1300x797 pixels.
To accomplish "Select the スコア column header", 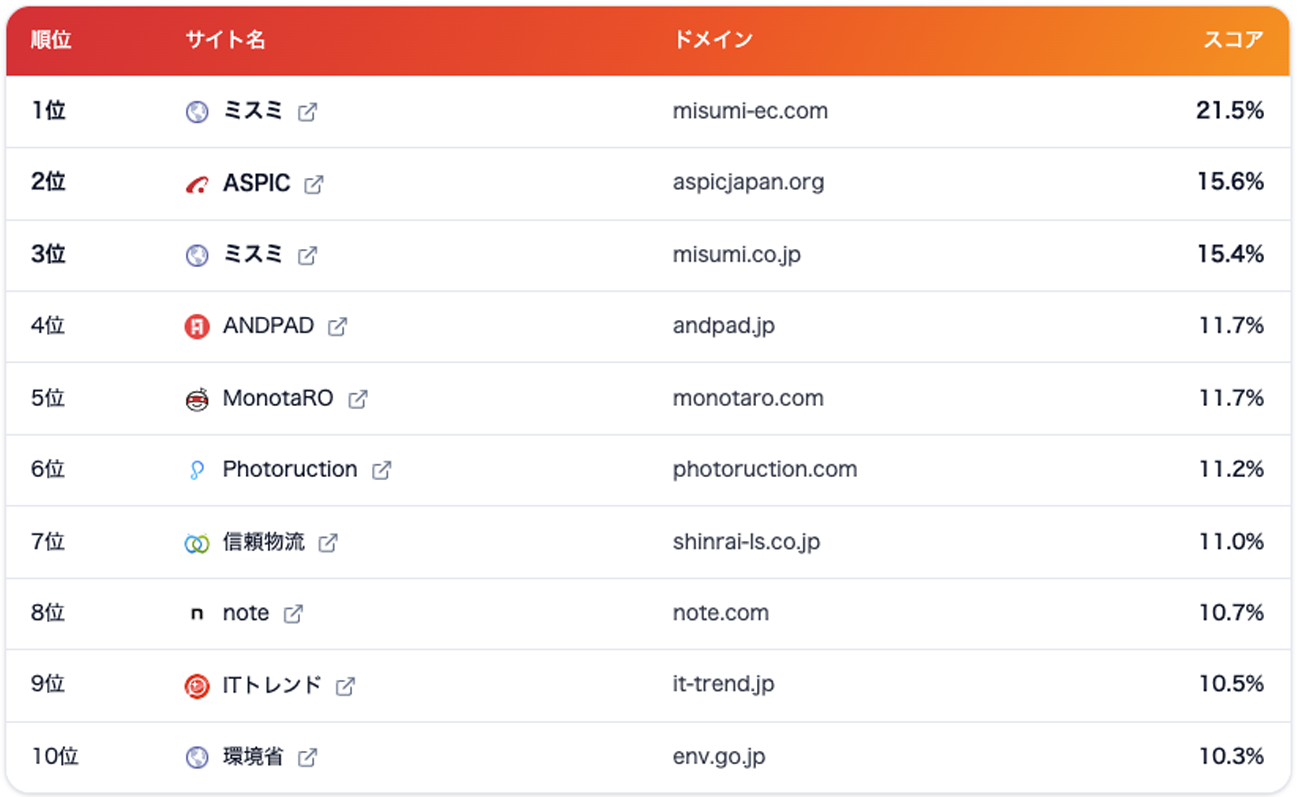I will [1233, 40].
